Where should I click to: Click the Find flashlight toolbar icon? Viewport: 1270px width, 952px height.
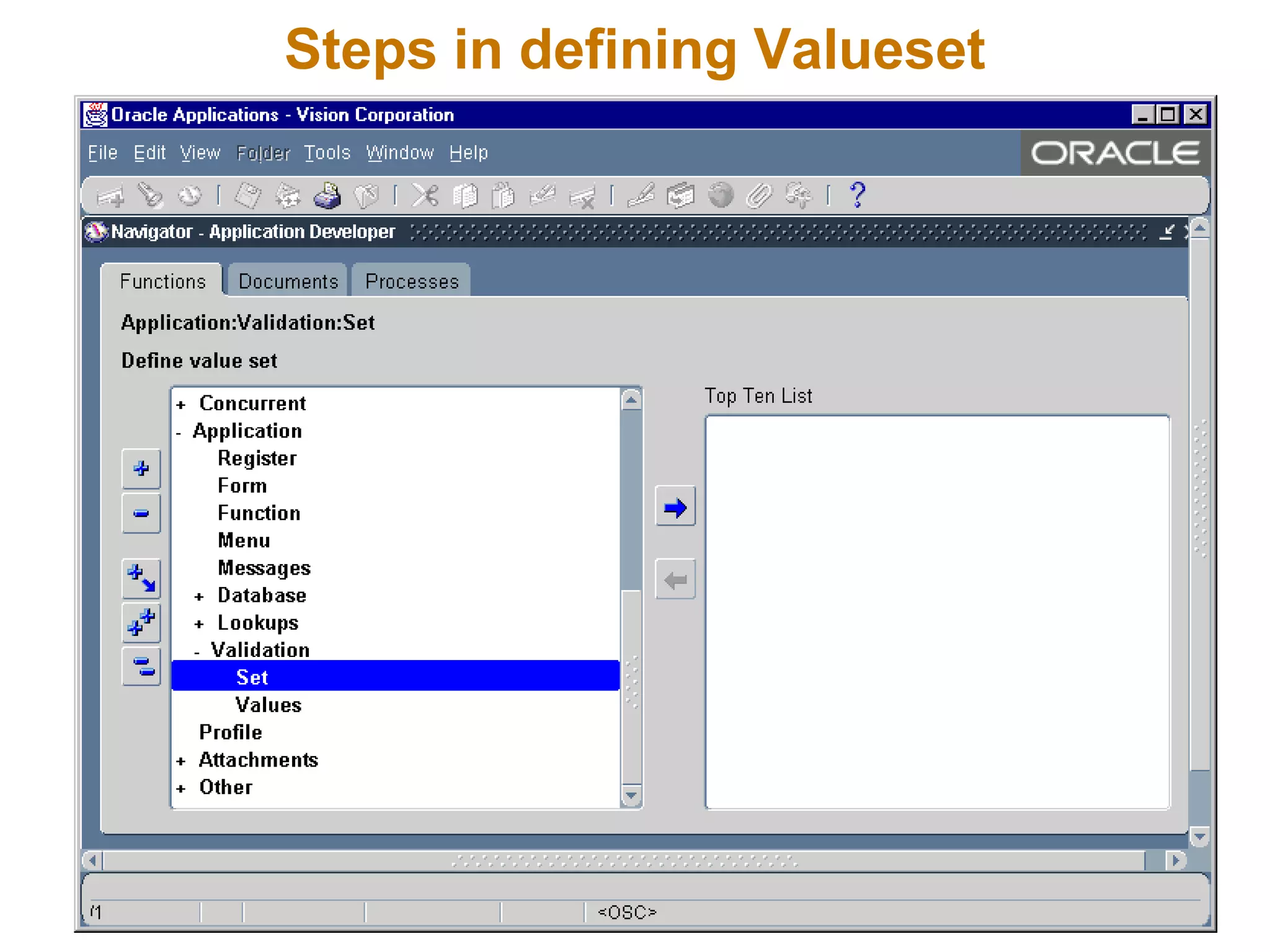point(151,196)
